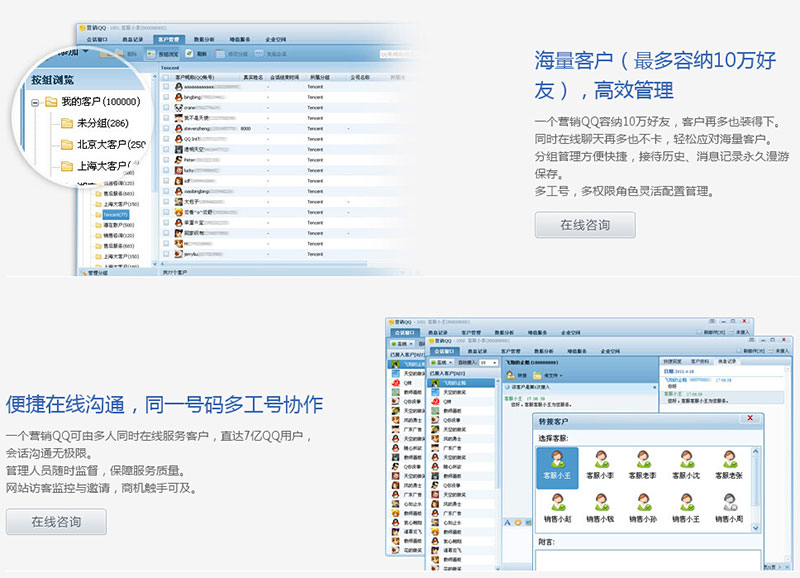Check the select-all box in customer table header

point(166,77)
